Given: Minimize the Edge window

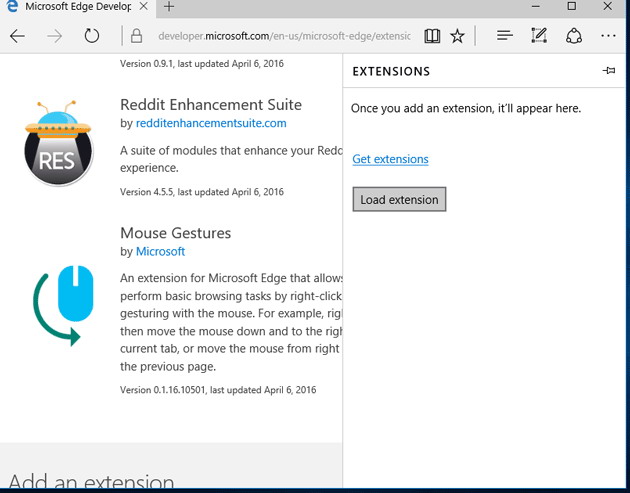Looking at the screenshot, I should (536, 6).
